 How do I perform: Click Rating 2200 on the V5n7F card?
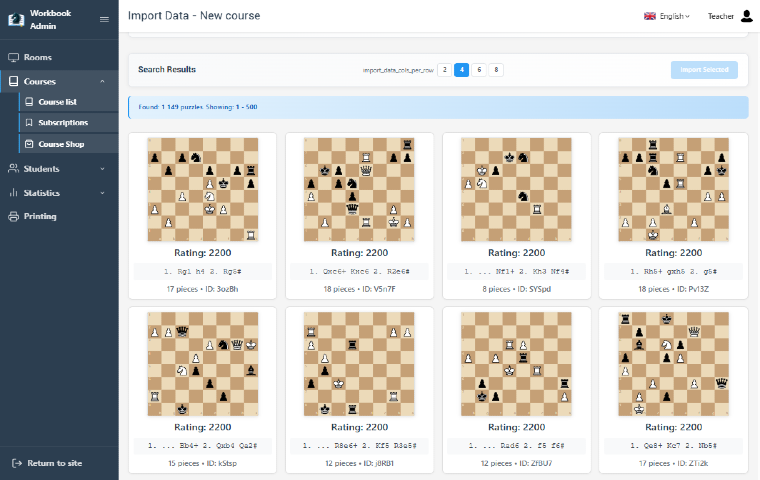359,253
